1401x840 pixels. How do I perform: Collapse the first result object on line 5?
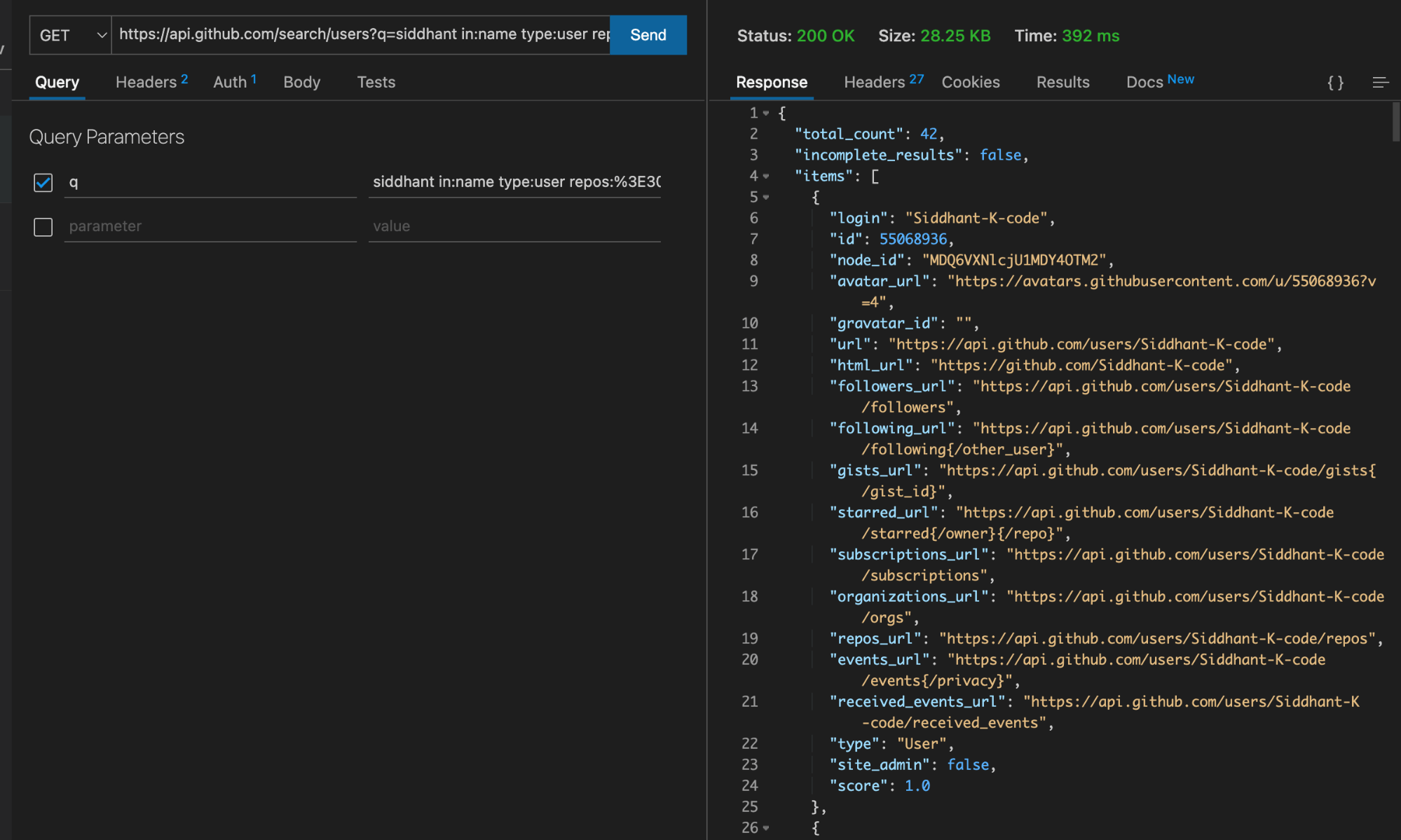pyautogui.click(x=765, y=197)
